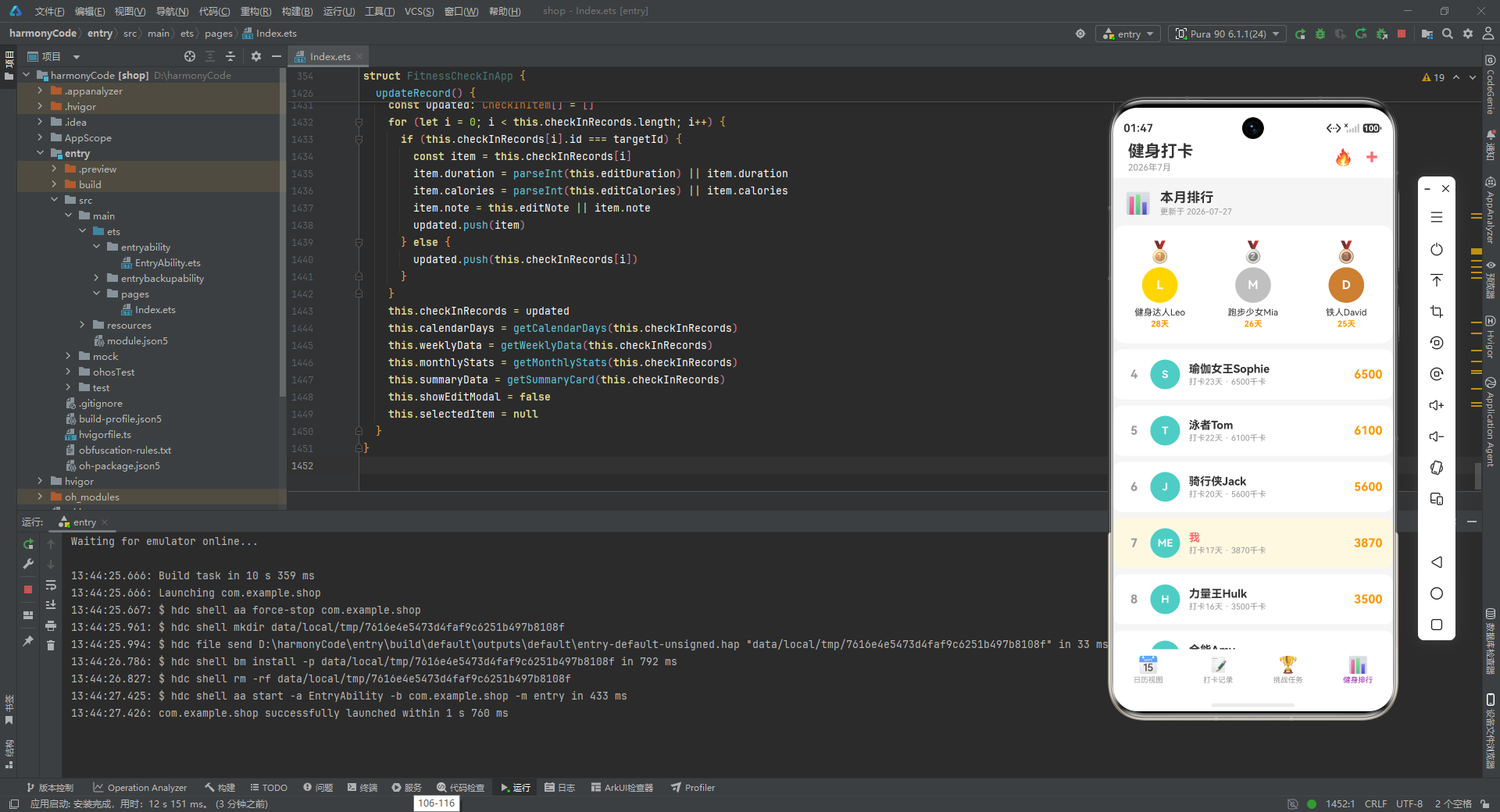Viewport: 1500px width, 812px height.
Task: Click UTF-8 encoding in status bar
Action: coord(1409,803)
